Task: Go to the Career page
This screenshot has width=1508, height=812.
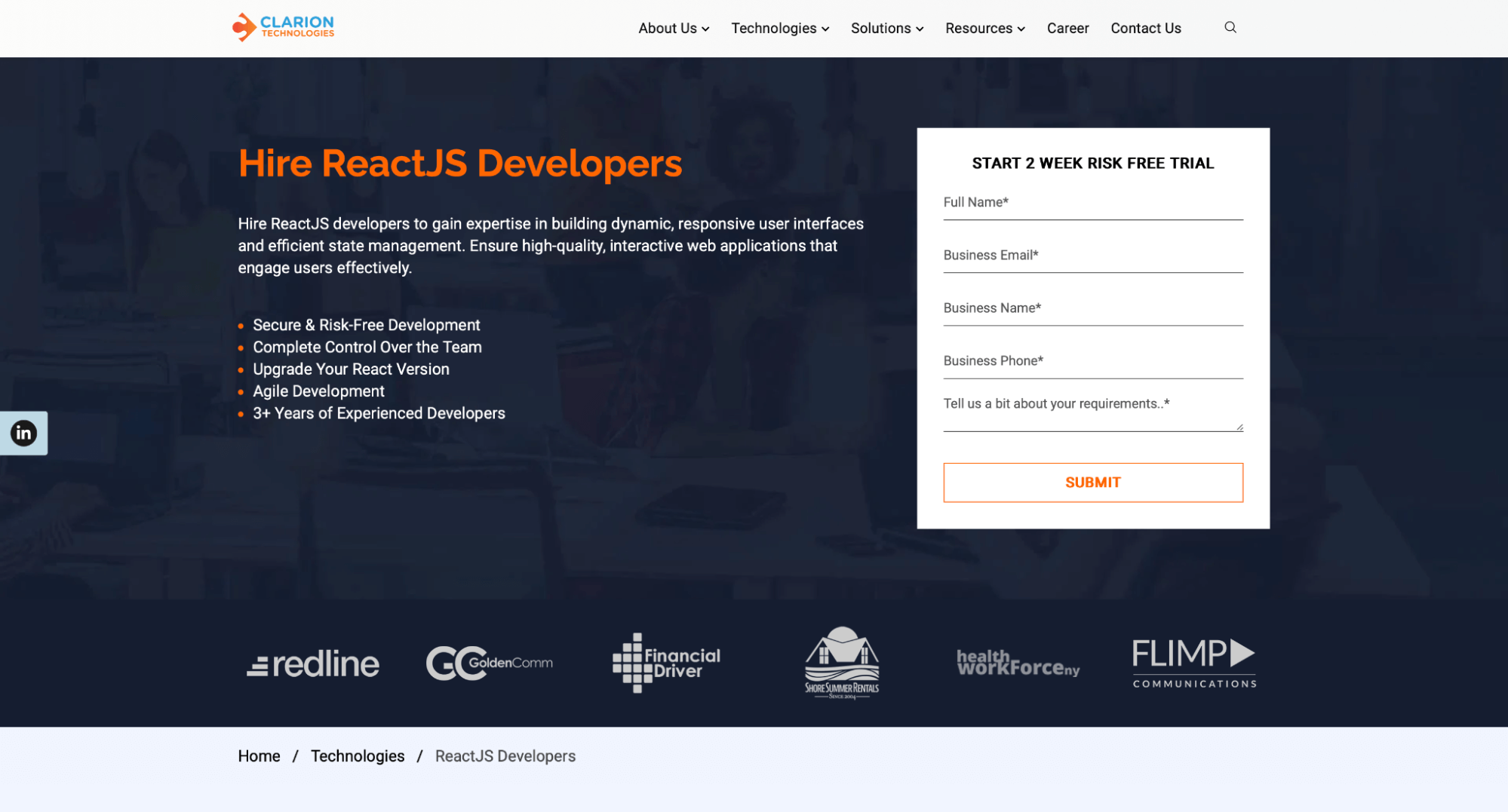Action: (x=1067, y=29)
